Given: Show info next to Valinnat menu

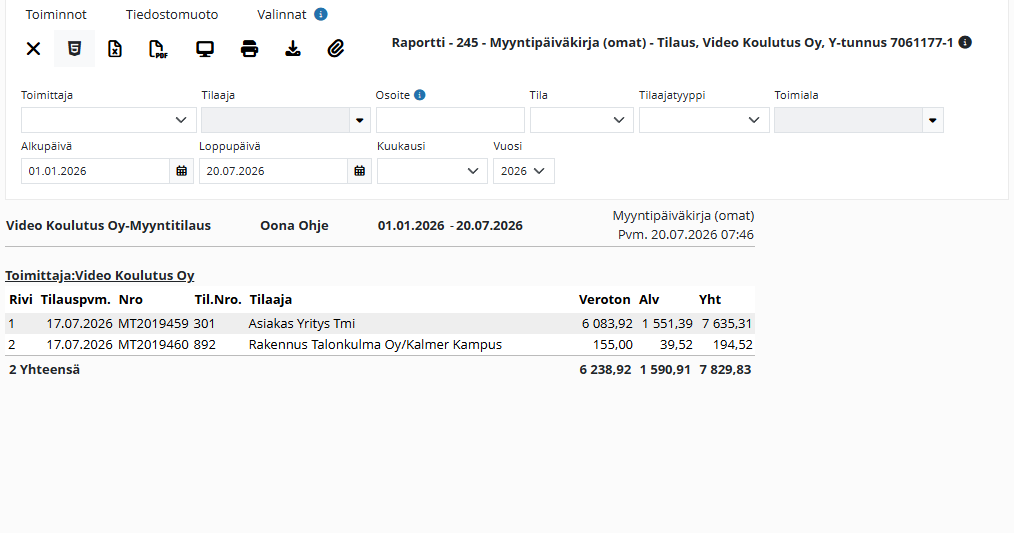Looking at the screenshot, I should pyautogui.click(x=321, y=14).
